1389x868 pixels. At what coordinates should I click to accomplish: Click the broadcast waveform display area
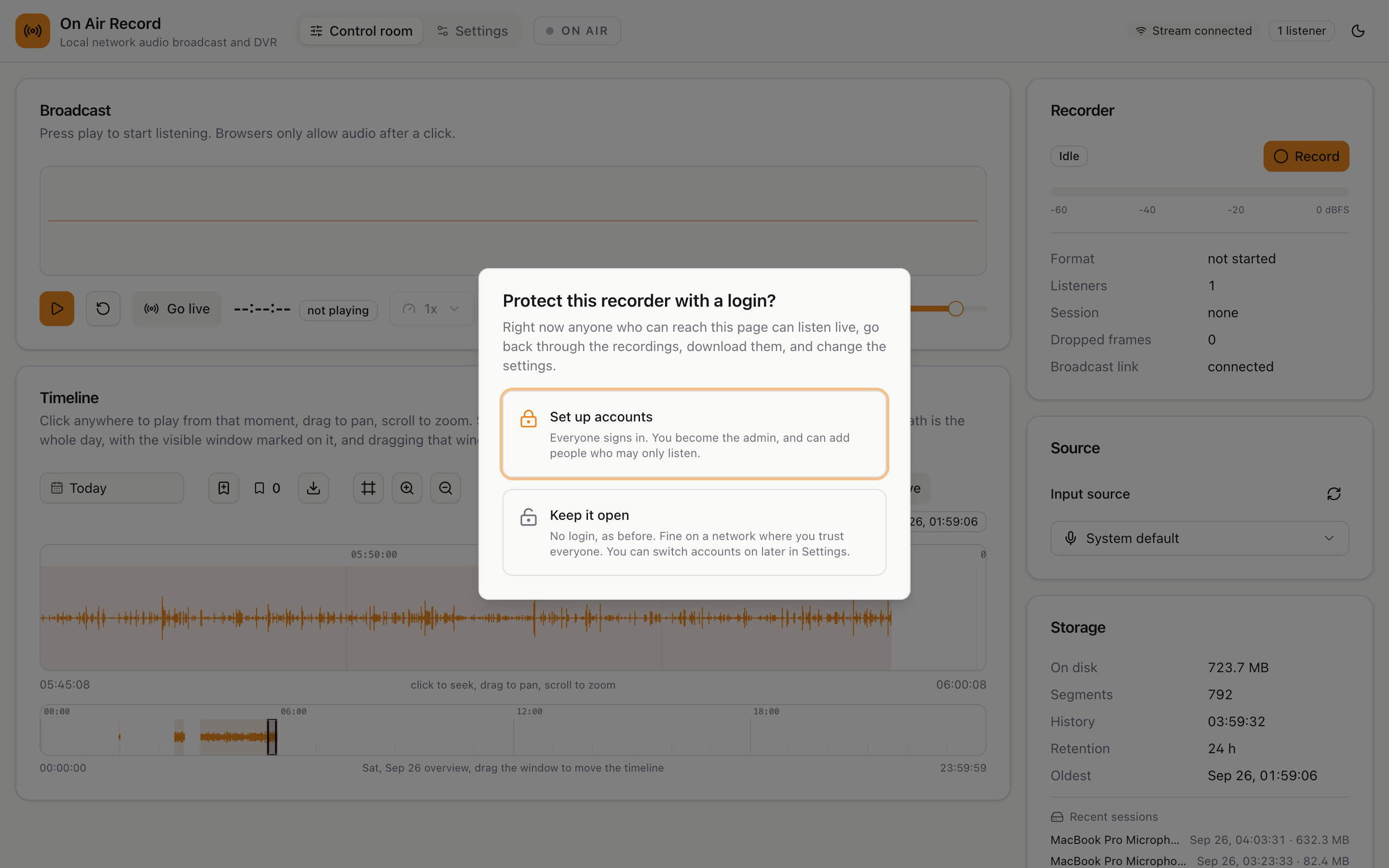(x=513, y=220)
